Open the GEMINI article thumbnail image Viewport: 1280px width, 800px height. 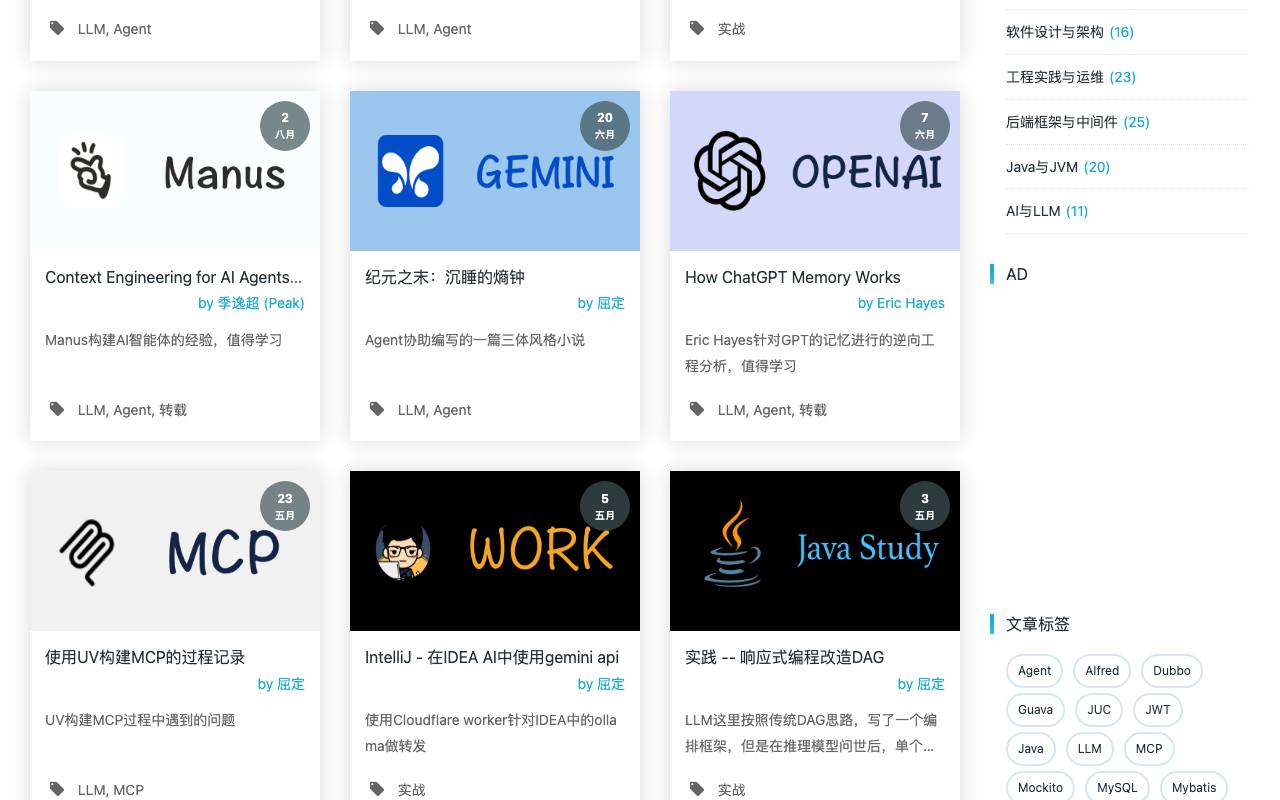(x=495, y=171)
